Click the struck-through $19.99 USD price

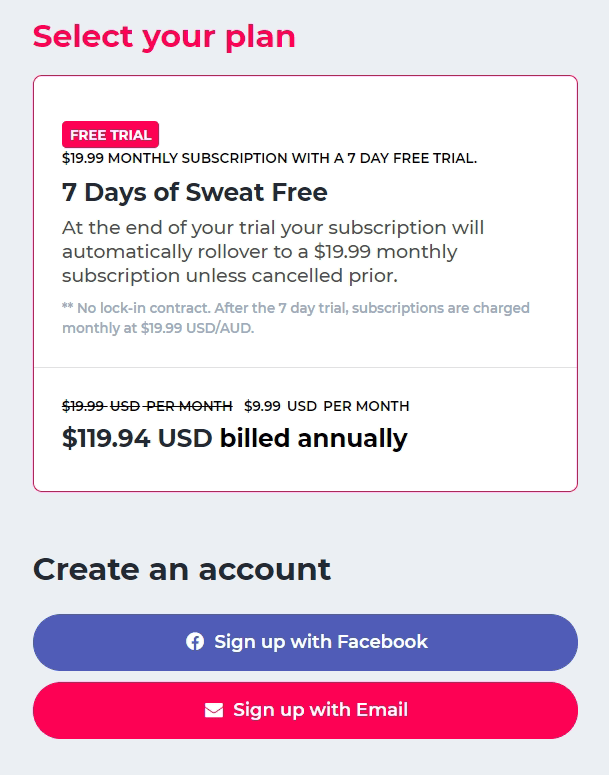coord(147,406)
